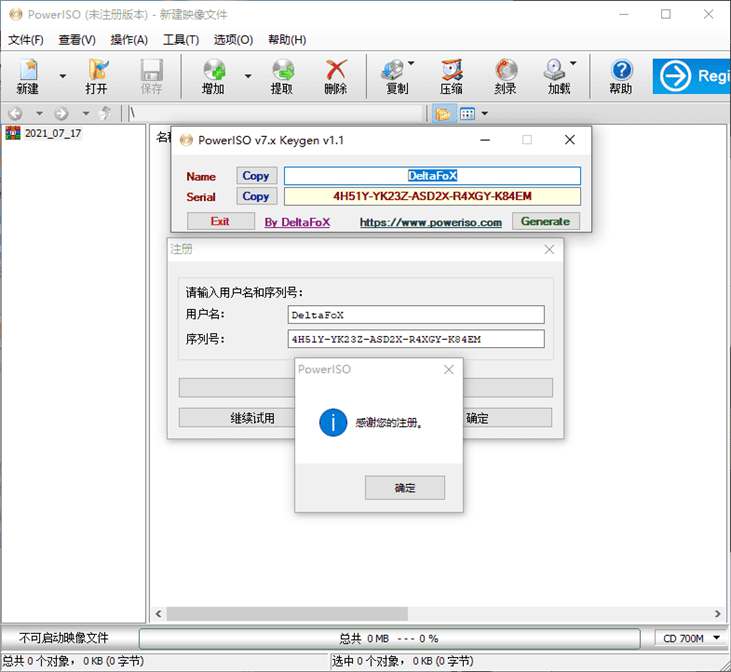
Task: Click the PowerISO app icon in title bar
Action: (15, 14)
